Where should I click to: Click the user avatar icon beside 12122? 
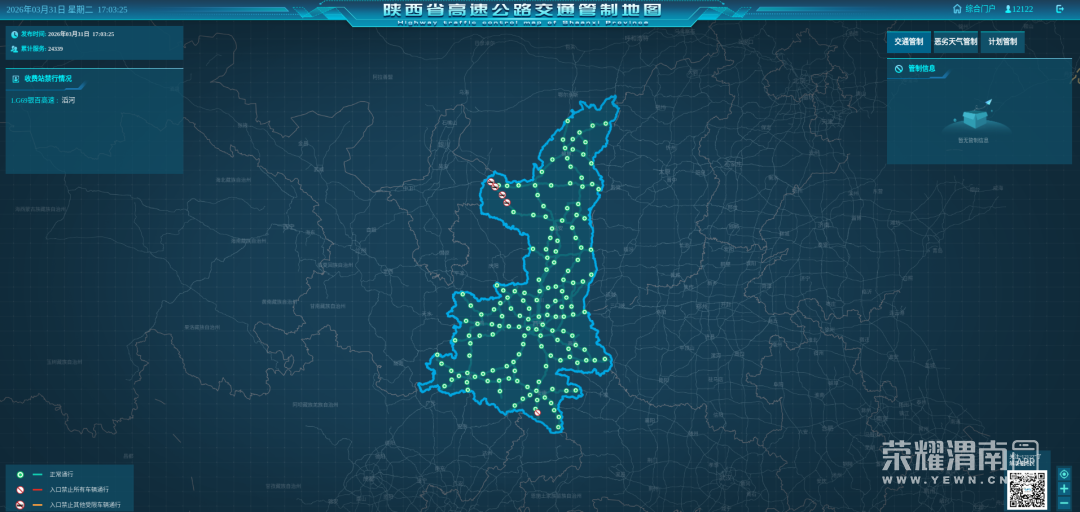(x=1008, y=9)
